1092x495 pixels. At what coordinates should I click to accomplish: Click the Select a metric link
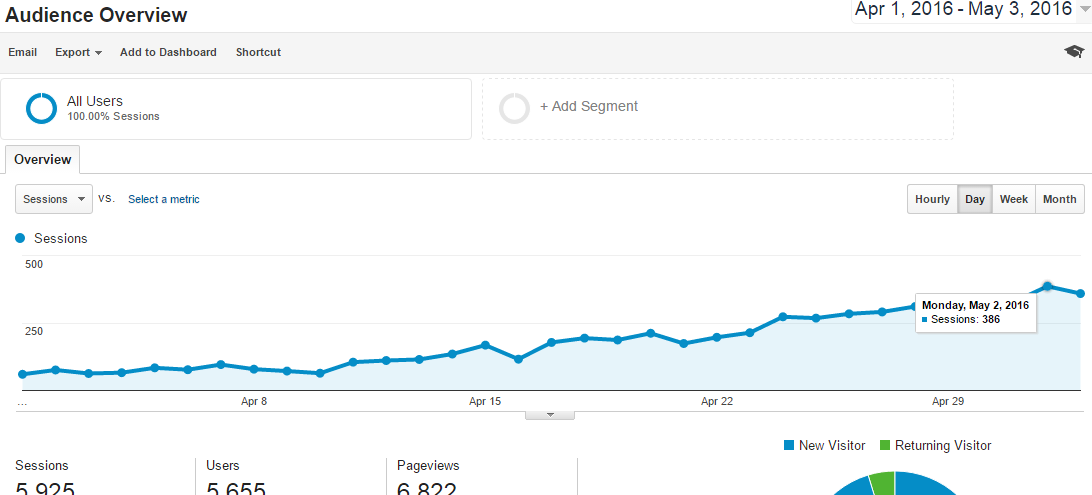pyautogui.click(x=164, y=199)
